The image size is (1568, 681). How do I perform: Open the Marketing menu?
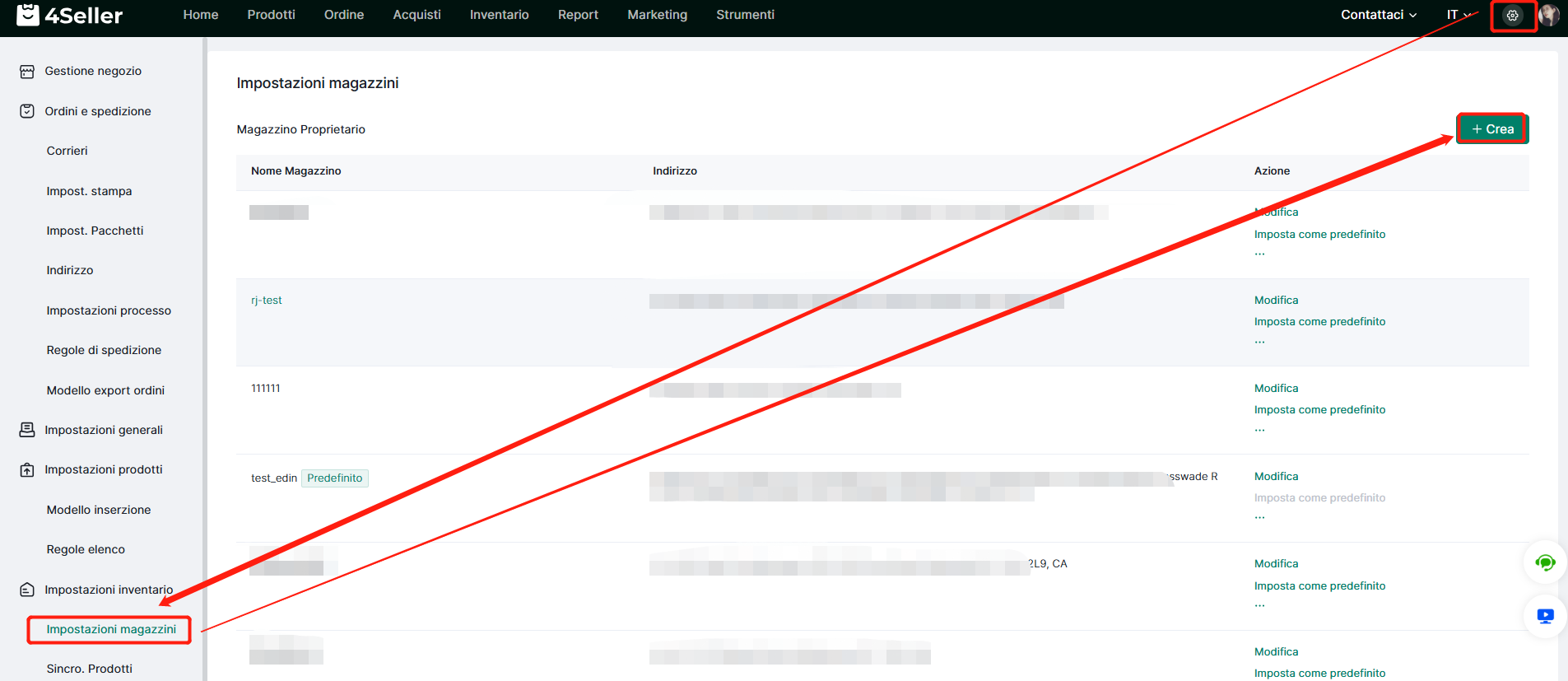pos(657,15)
